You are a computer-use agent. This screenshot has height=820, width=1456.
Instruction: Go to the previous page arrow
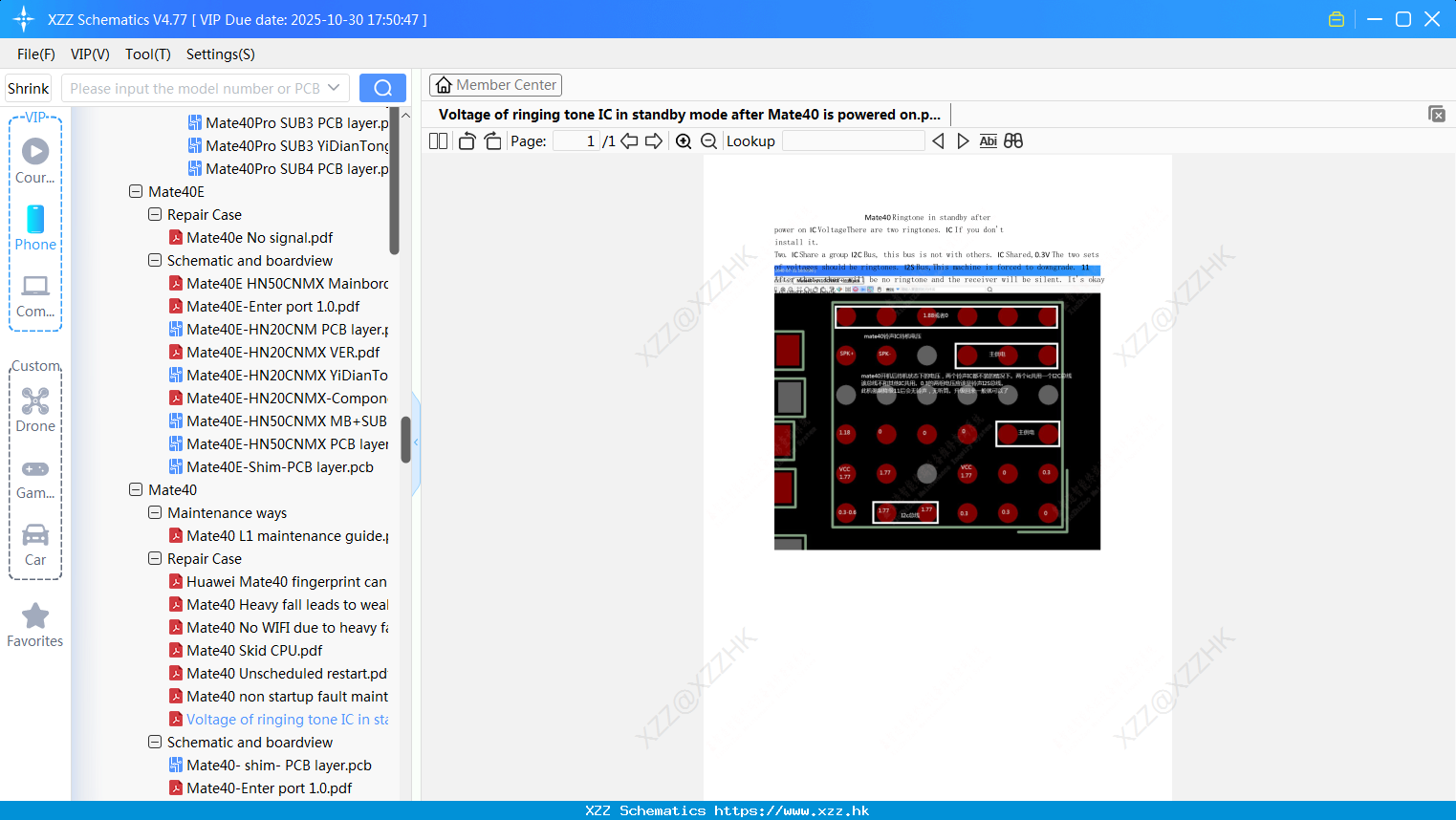pos(629,140)
